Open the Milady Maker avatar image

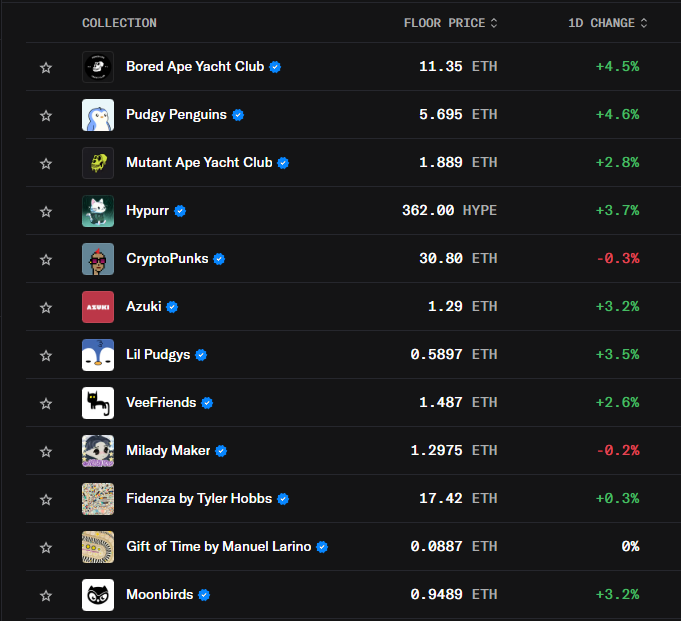click(x=98, y=451)
